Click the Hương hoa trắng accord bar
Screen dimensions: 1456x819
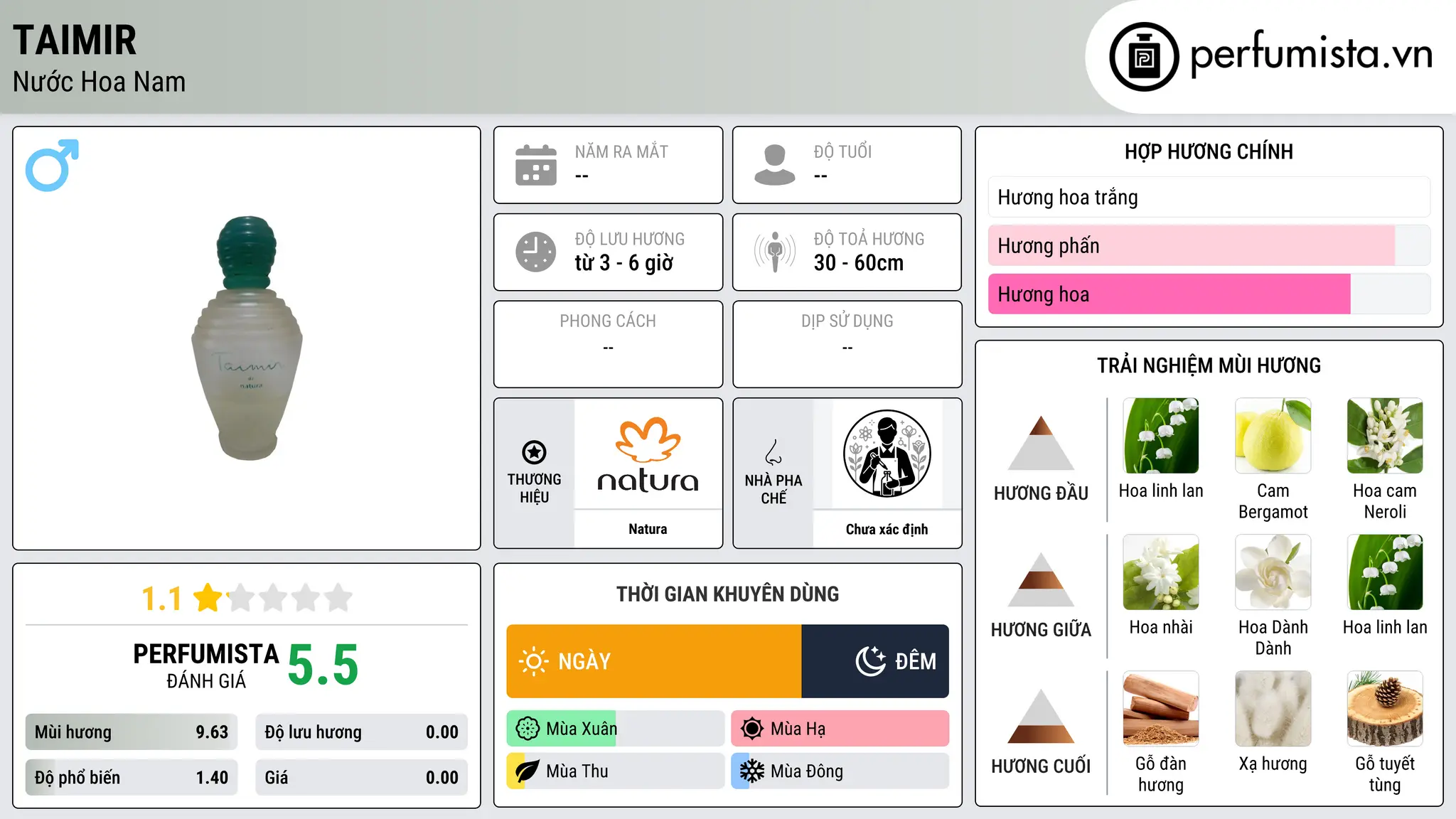coord(1209,197)
